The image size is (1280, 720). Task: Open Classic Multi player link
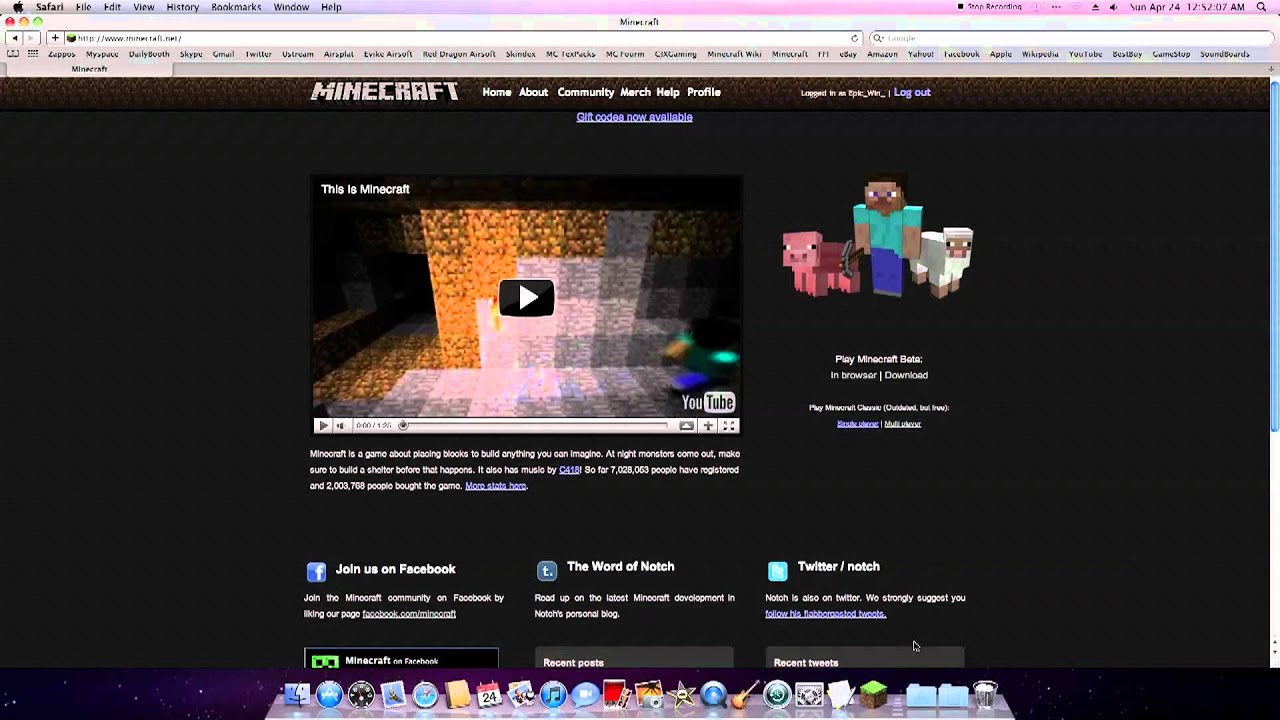pos(902,424)
